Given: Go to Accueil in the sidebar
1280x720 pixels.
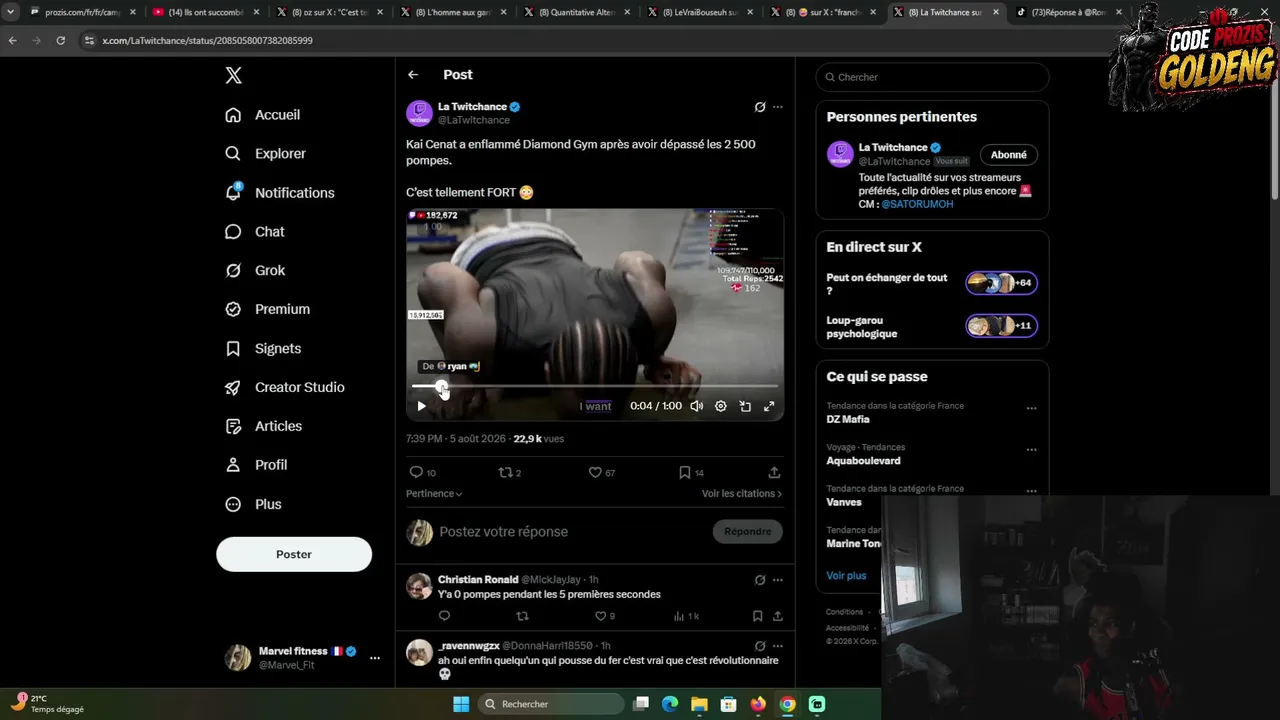Looking at the screenshot, I should click(x=263, y=115).
